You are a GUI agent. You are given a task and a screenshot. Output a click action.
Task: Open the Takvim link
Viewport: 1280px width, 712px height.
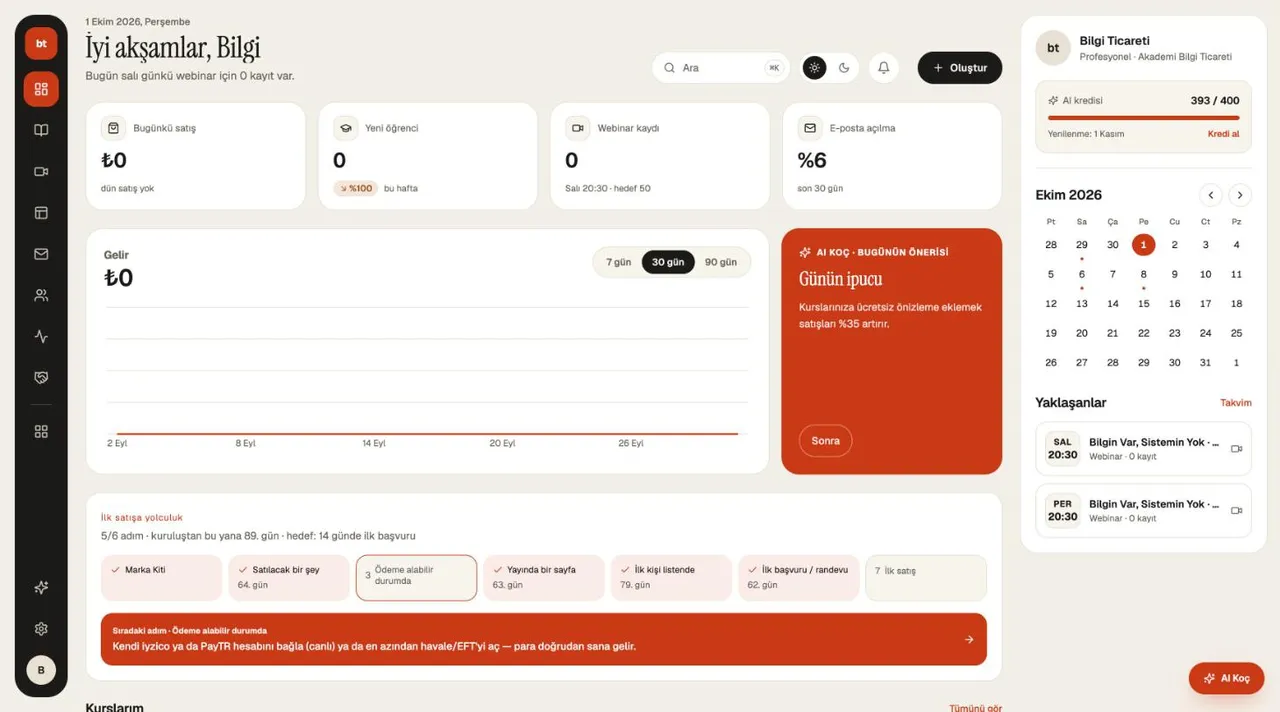tap(1236, 403)
